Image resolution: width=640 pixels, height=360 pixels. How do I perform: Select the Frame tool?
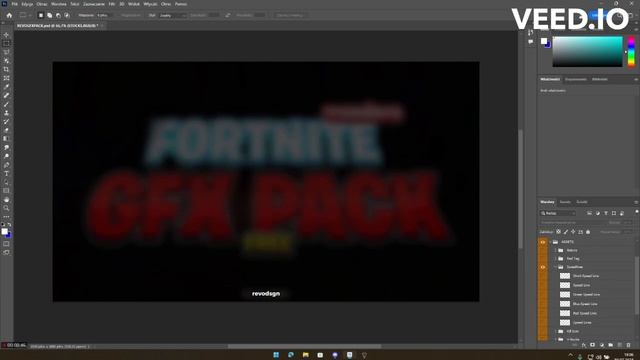(x=6, y=78)
